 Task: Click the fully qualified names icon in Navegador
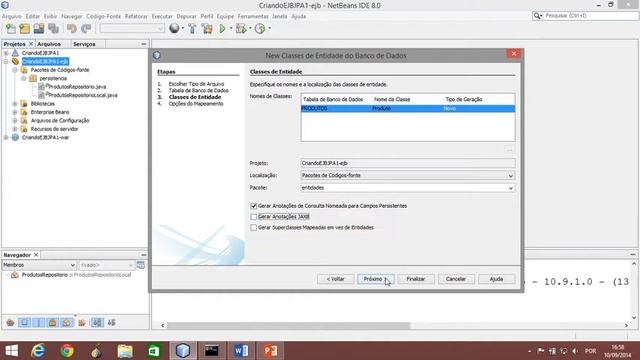(82, 323)
